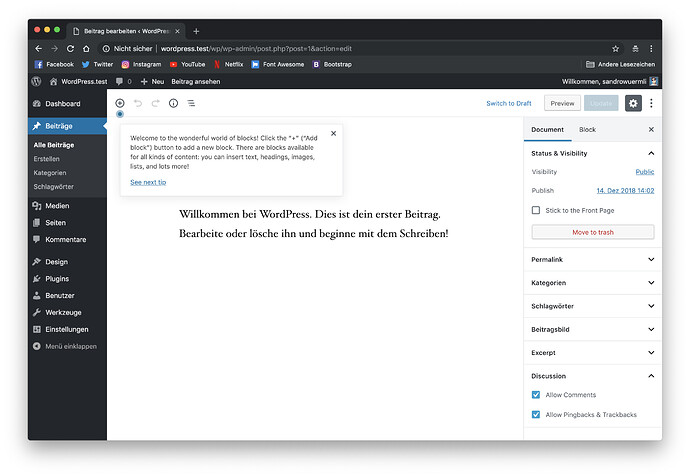This screenshot has height=476, width=690.
Task: Switch to the Document tab
Action: coord(547,129)
